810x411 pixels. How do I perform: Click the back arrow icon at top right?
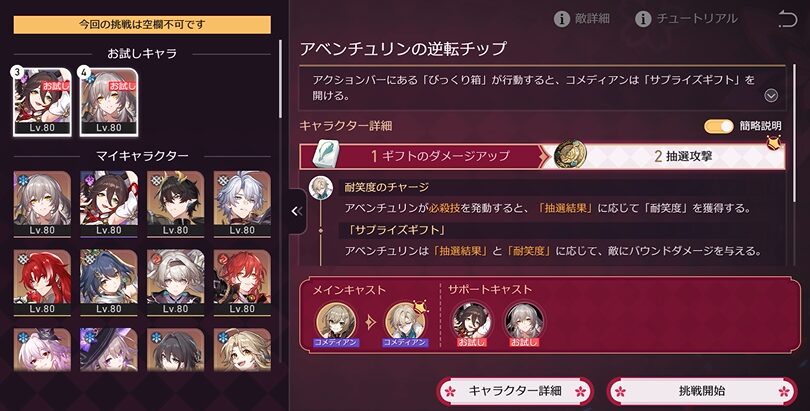[x=788, y=20]
